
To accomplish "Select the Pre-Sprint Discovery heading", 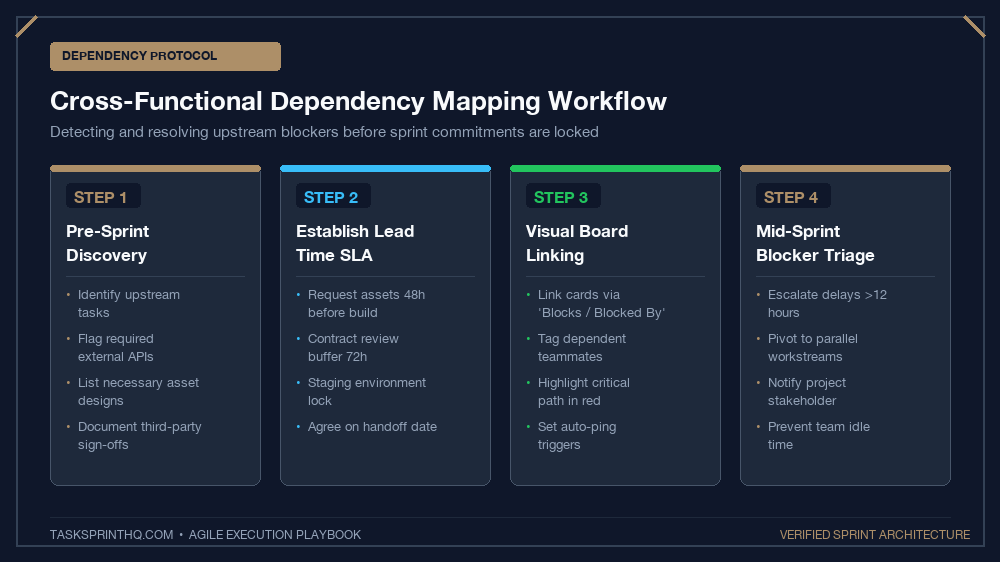I will [108, 243].
